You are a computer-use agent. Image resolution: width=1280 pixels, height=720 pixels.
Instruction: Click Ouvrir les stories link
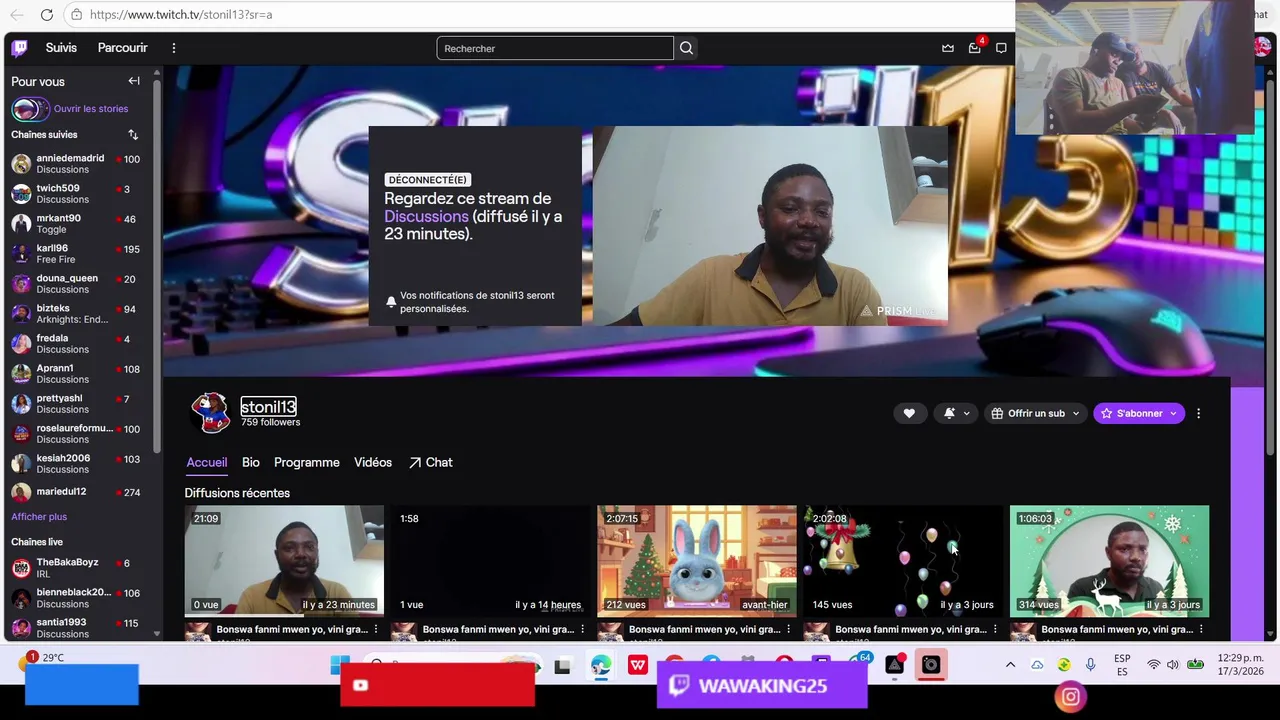(x=91, y=109)
